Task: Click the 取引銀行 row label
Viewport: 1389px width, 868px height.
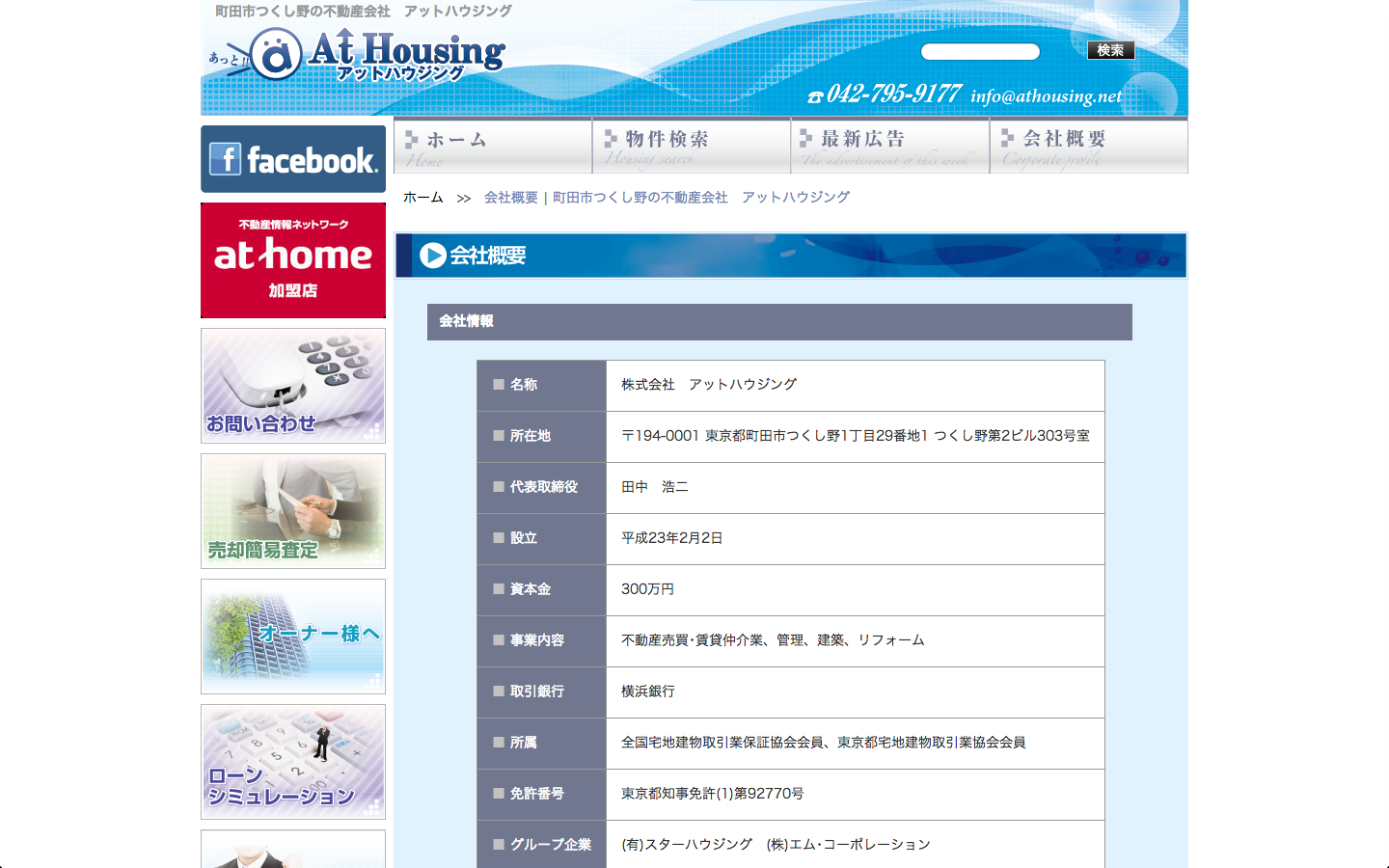Action: point(537,692)
